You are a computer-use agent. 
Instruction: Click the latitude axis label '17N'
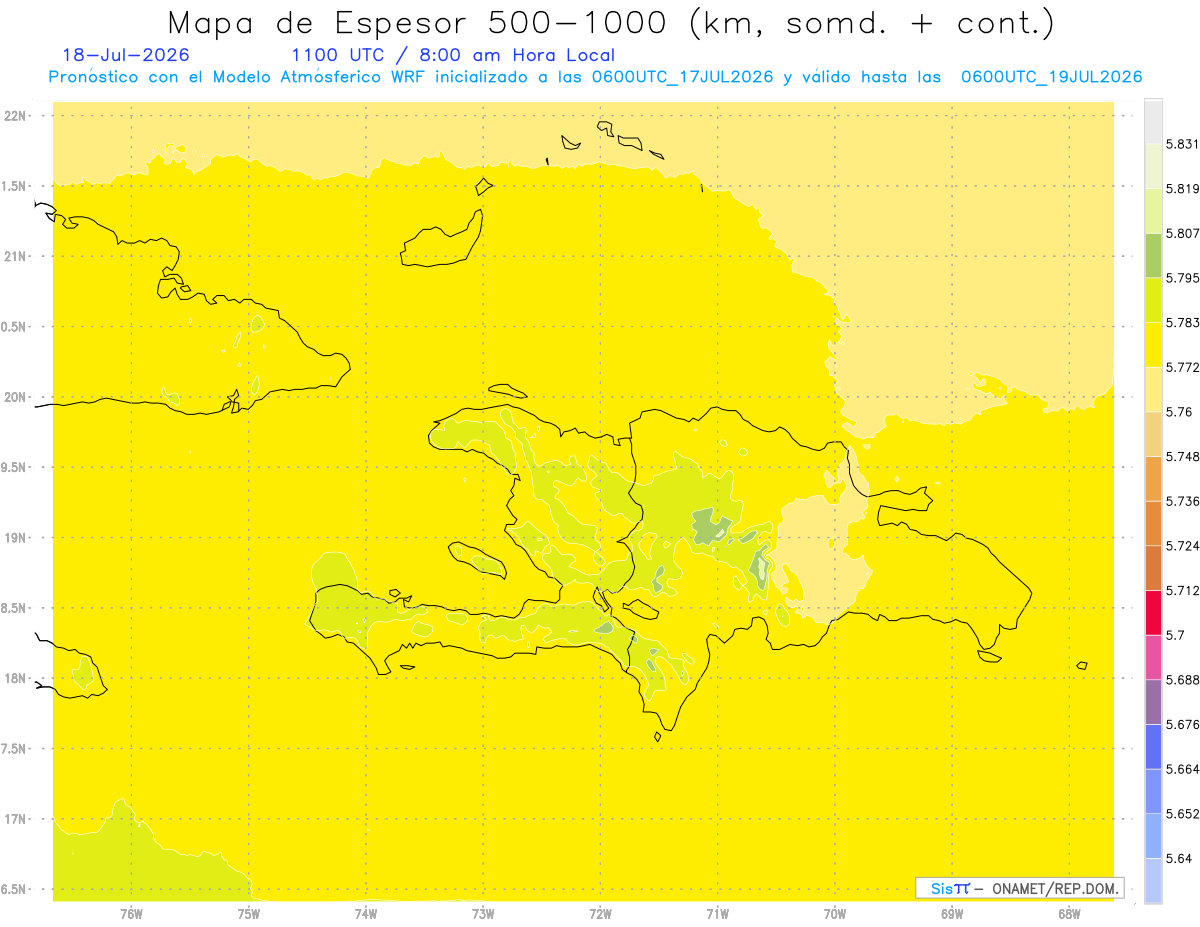[17, 819]
